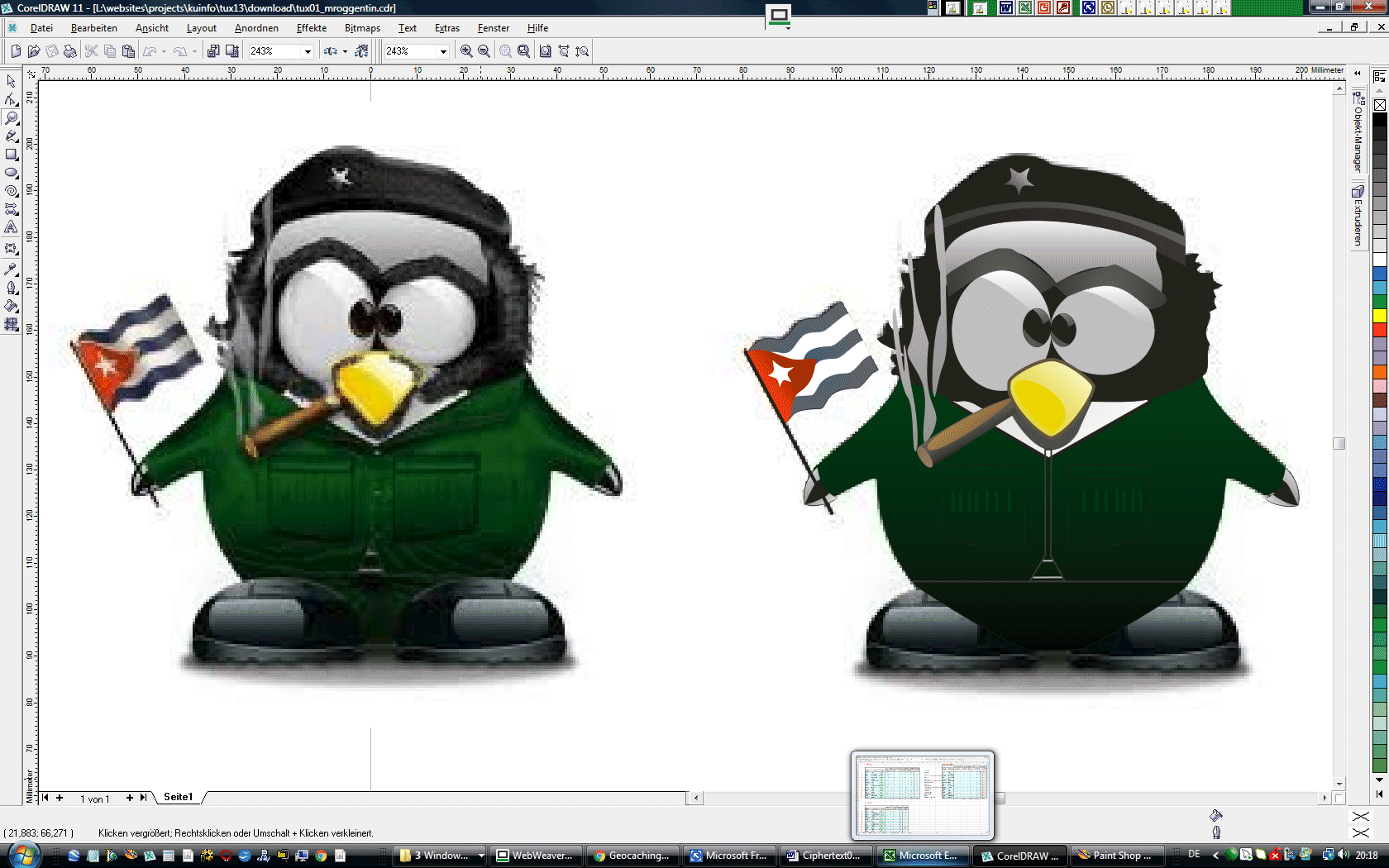
Task: Switch to WebWeaver taskbar window
Action: click(x=535, y=856)
